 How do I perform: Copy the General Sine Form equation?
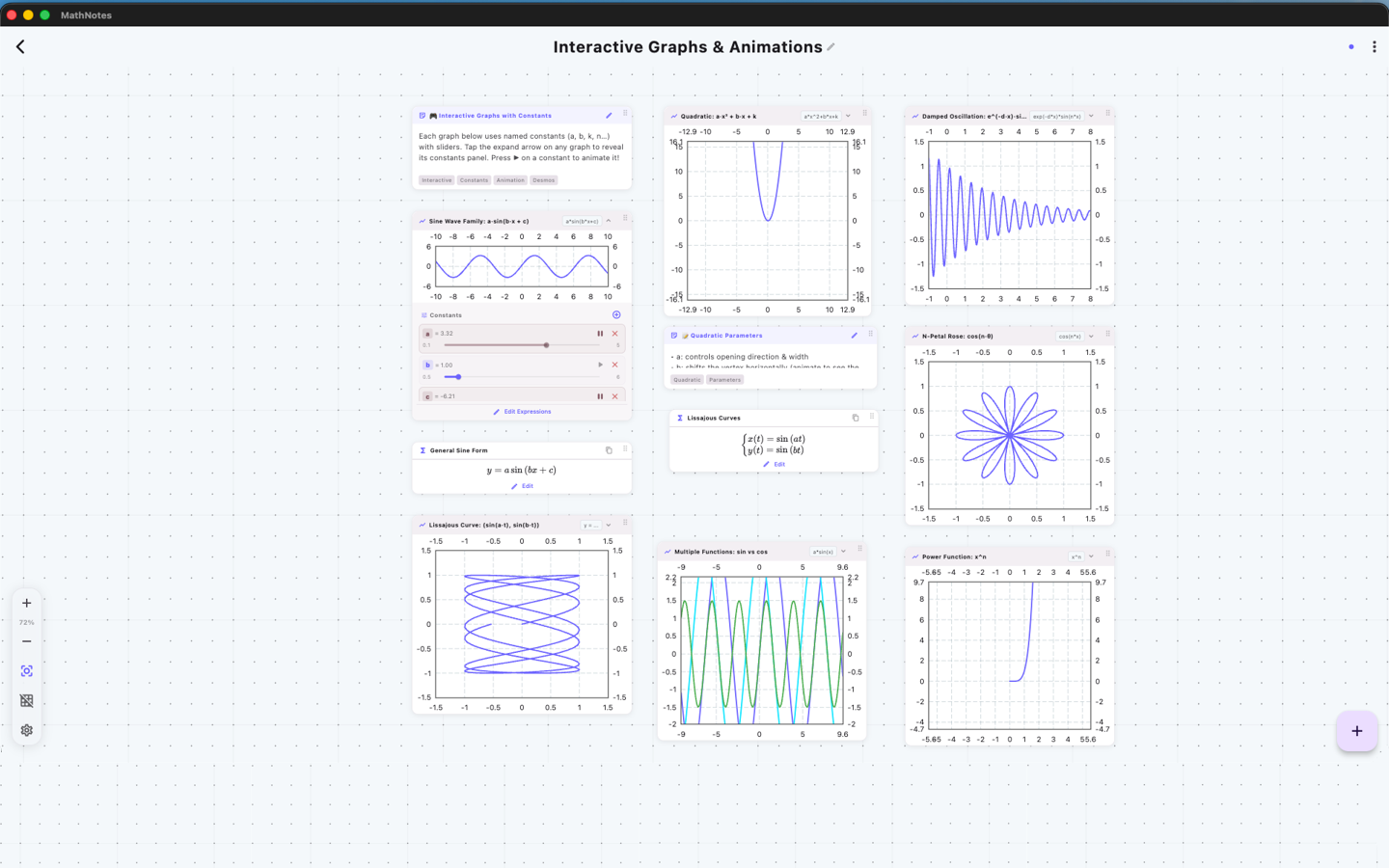pos(609,450)
